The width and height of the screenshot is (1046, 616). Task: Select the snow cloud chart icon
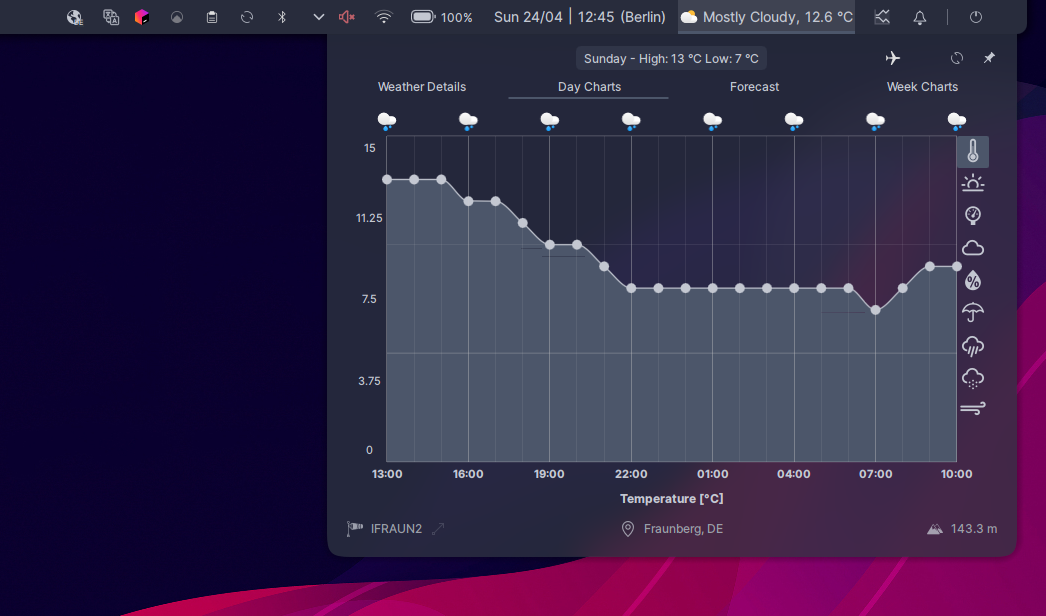[x=973, y=378]
